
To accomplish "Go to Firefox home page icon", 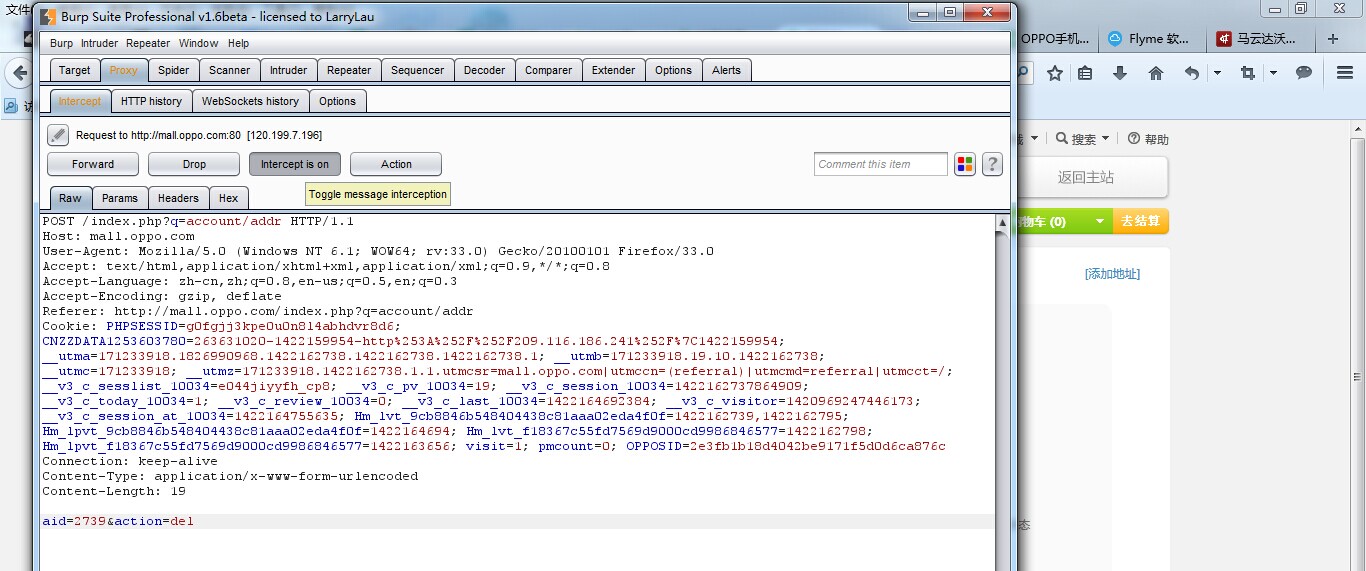I will pyautogui.click(x=1156, y=73).
